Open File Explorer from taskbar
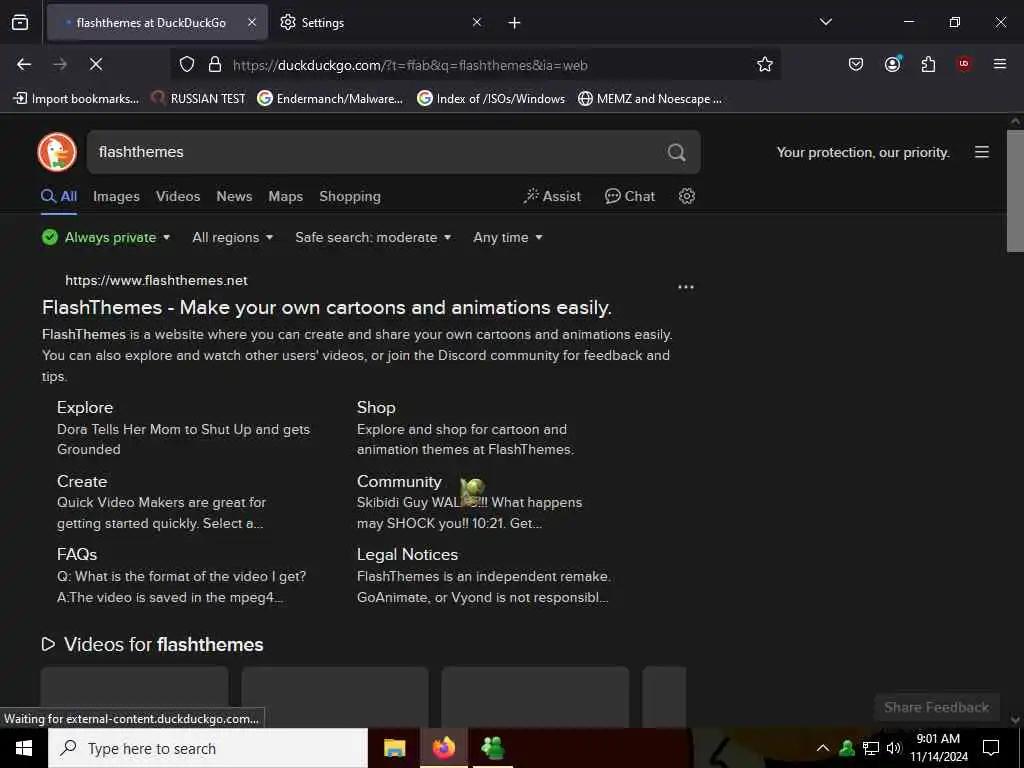Screen dimensions: 1024x768 [x=394, y=748]
